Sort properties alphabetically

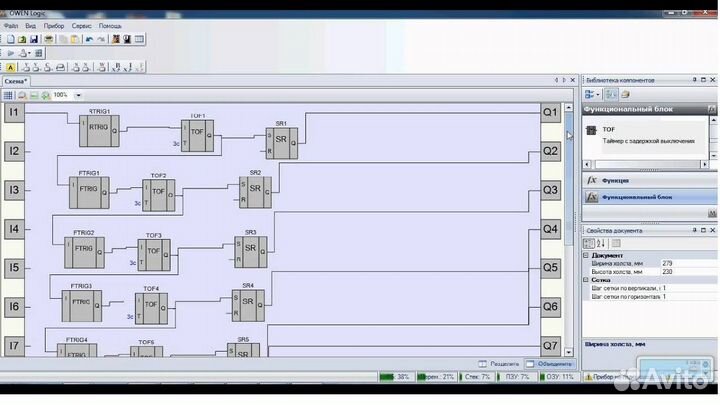click(601, 243)
